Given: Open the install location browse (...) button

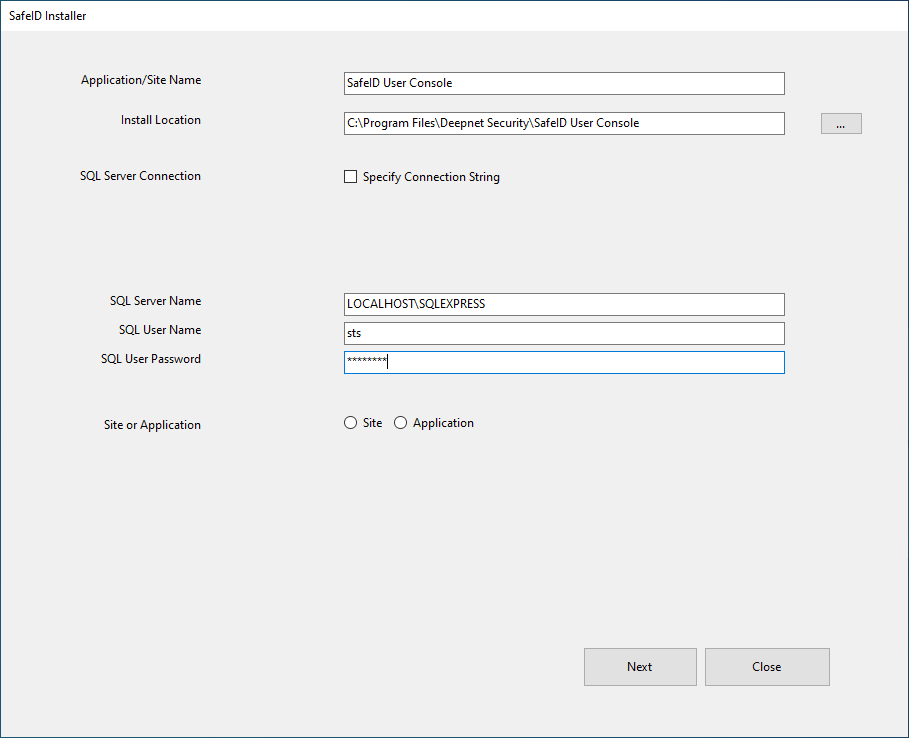Looking at the screenshot, I should (x=841, y=124).
